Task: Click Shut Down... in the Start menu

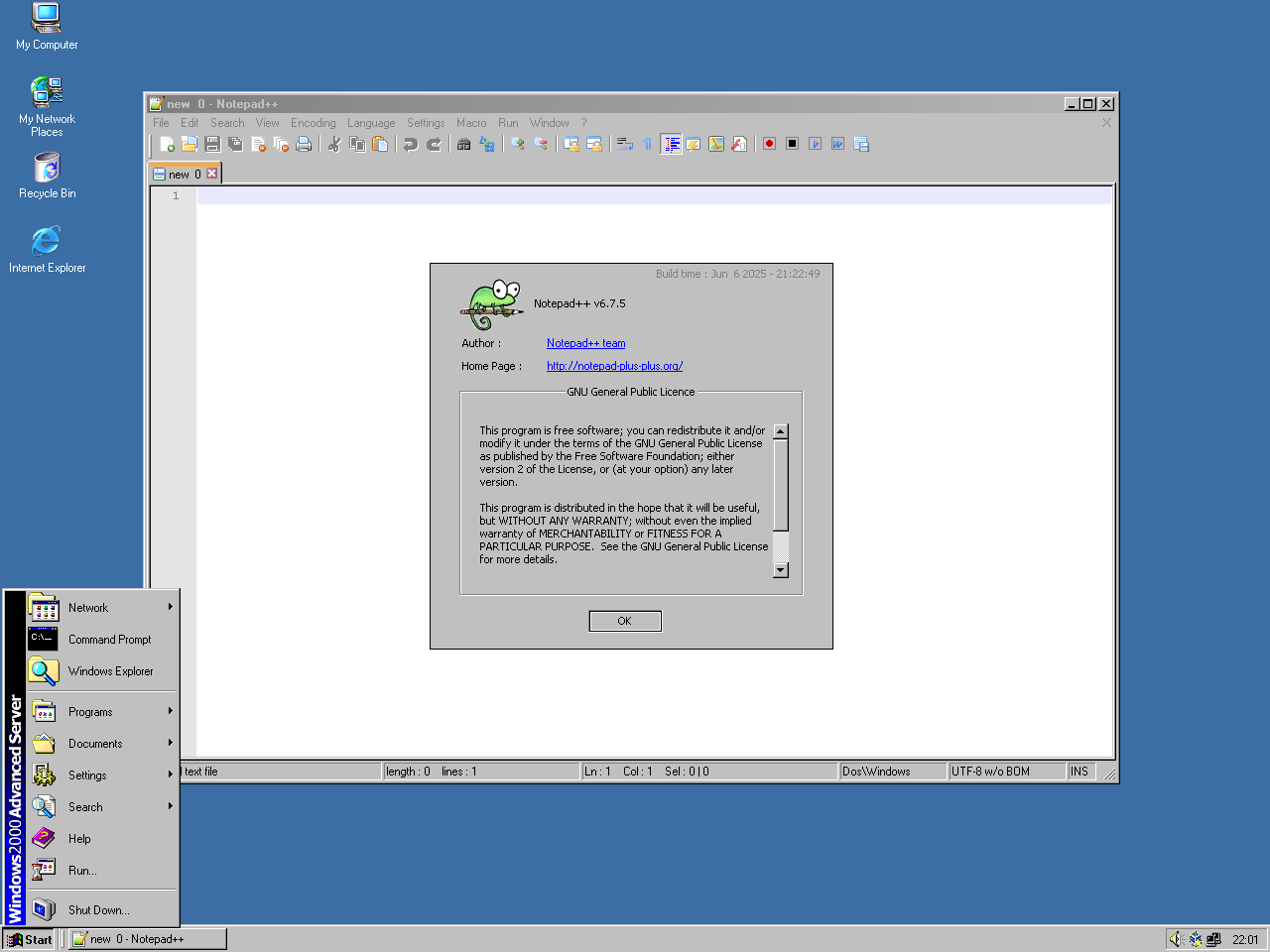Action: point(101,909)
